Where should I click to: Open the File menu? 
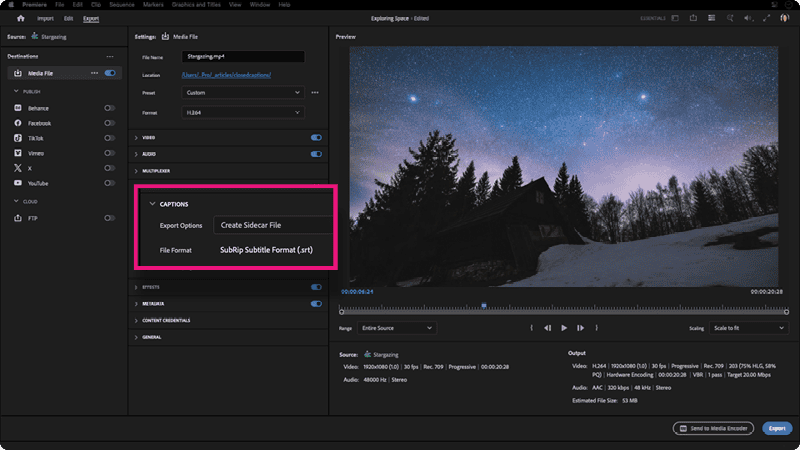pos(60,5)
